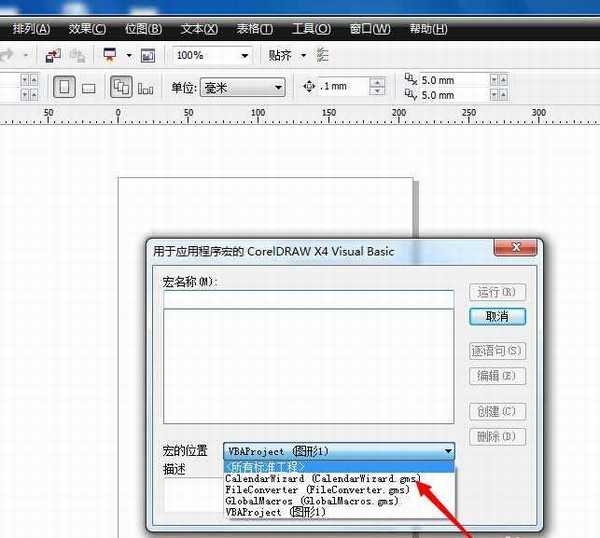Click the application launcher icon in toolbar
The image size is (600, 538).
coord(109,55)
